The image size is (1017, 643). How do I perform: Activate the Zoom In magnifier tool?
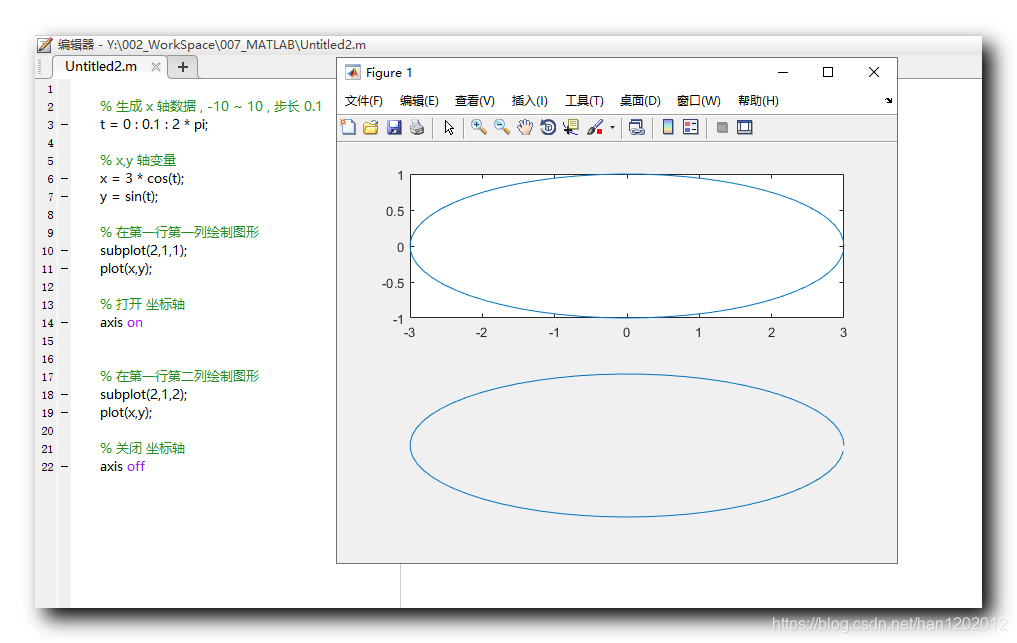coord(479,127)
